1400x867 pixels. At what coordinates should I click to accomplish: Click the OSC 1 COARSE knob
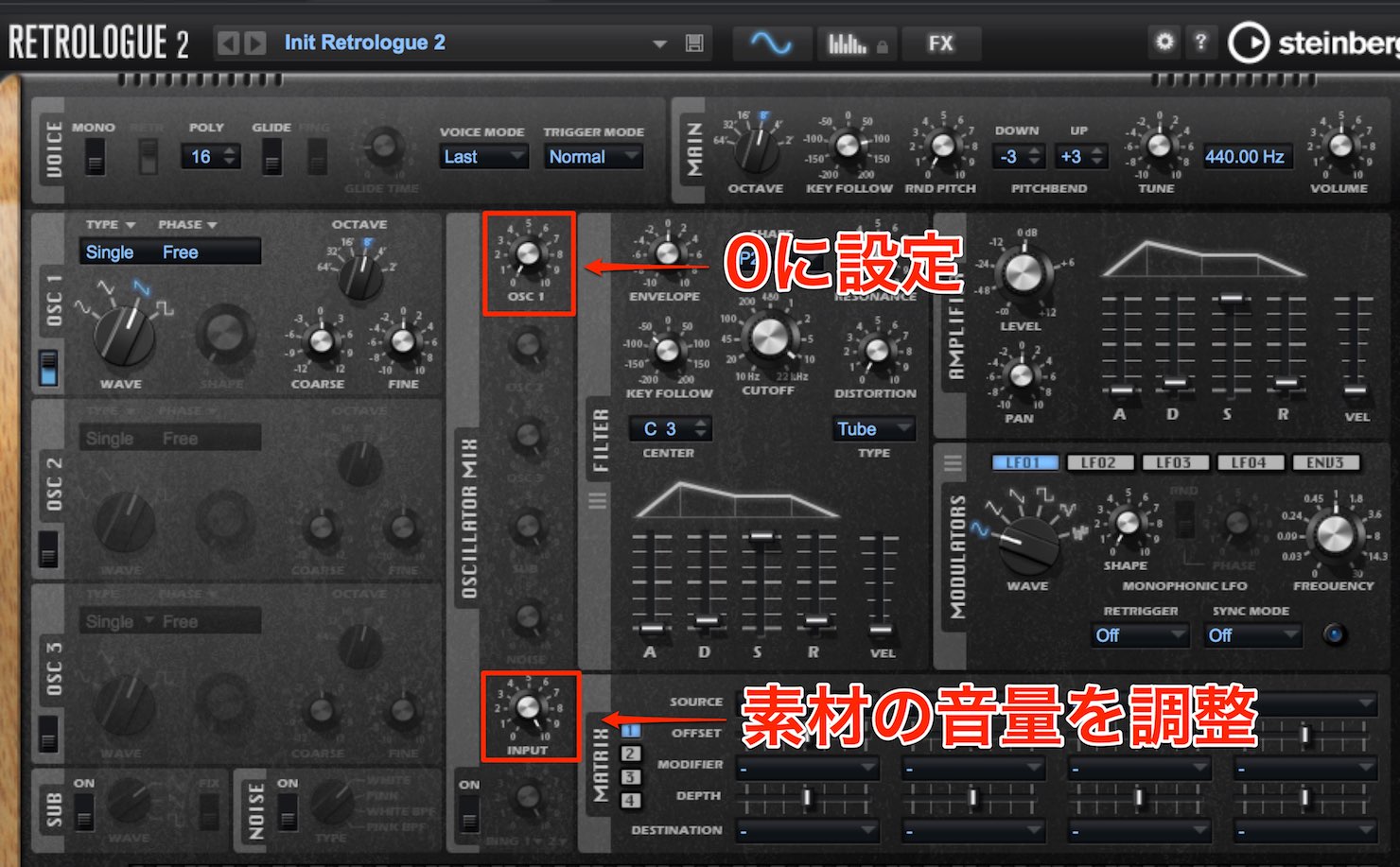[321, 341]
